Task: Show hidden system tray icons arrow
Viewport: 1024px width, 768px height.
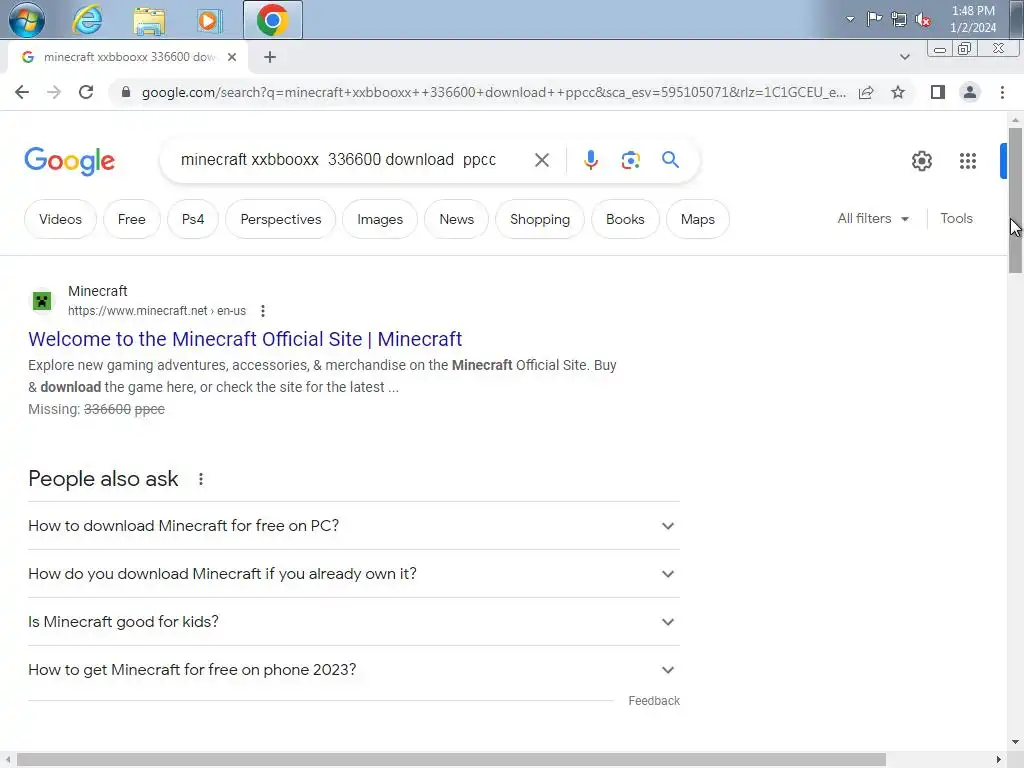Action: pyautogui.click(x=850, y=19)
